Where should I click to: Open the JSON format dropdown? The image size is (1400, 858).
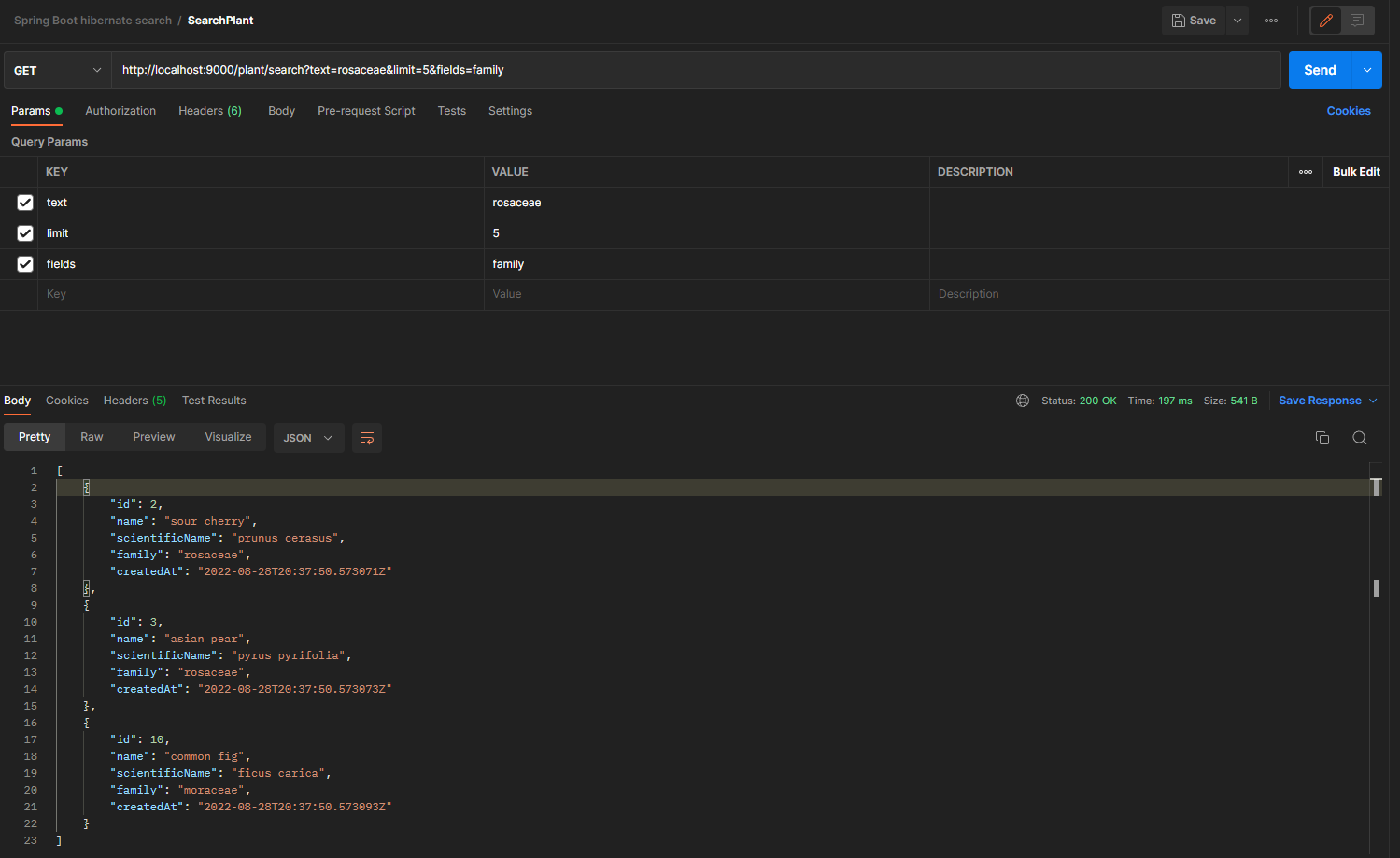tap(308, 438)
